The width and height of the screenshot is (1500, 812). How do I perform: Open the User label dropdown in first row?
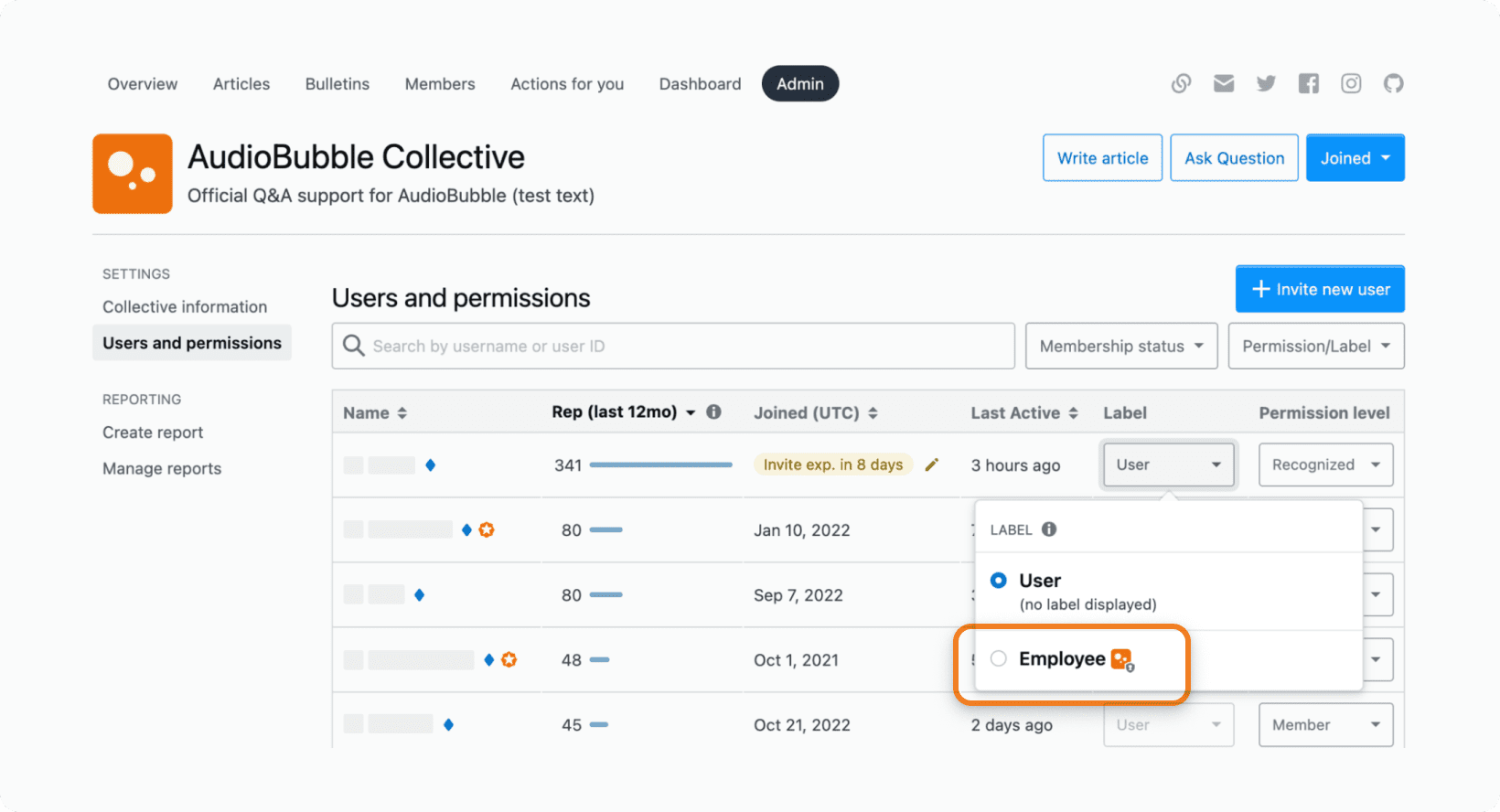[x=1169, y=465]
